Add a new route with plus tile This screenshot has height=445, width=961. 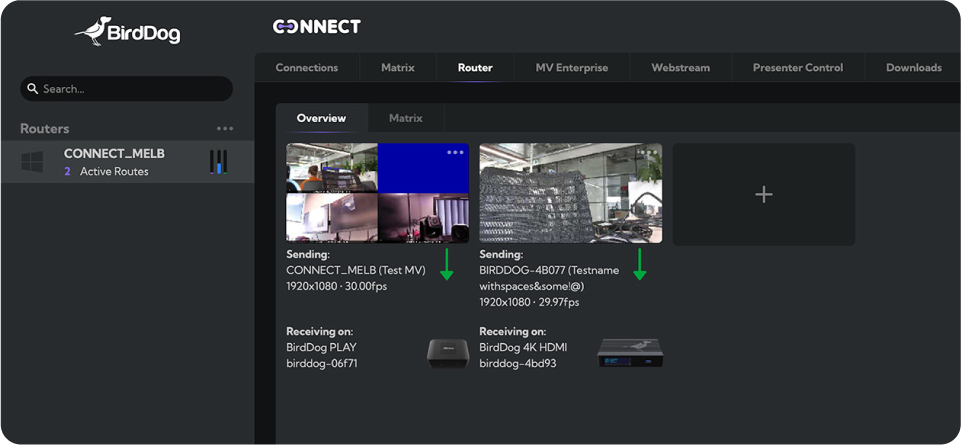(x=763, y=194)
